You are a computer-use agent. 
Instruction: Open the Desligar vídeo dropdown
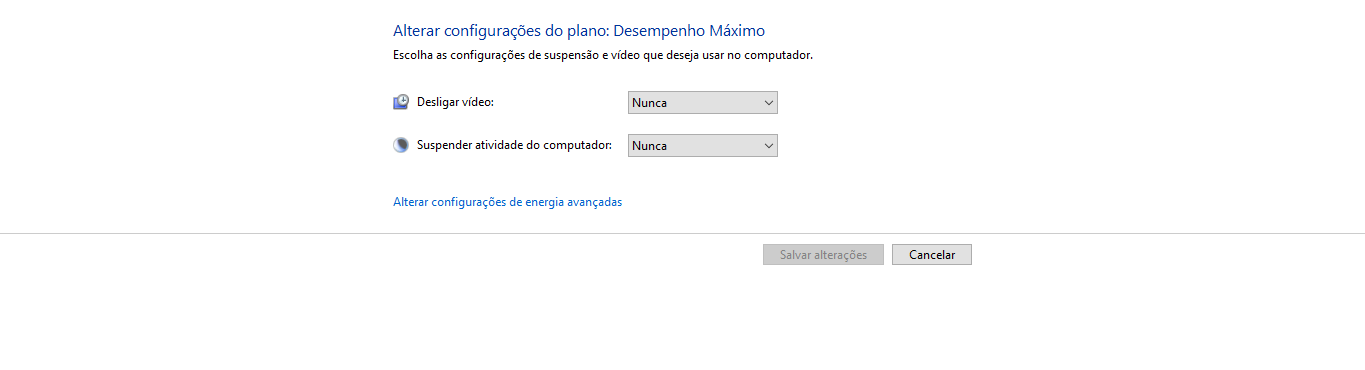point(702,102)
